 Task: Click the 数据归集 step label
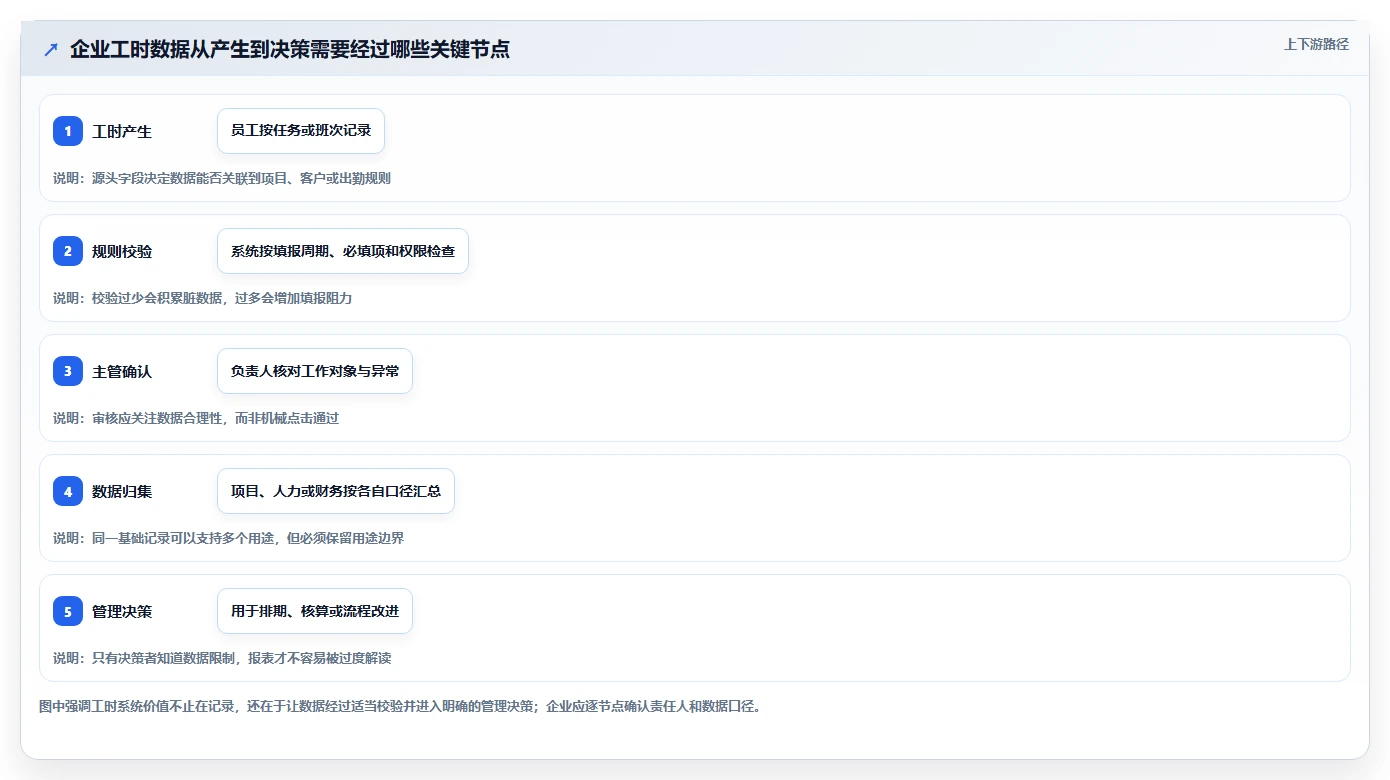(122, 491)
